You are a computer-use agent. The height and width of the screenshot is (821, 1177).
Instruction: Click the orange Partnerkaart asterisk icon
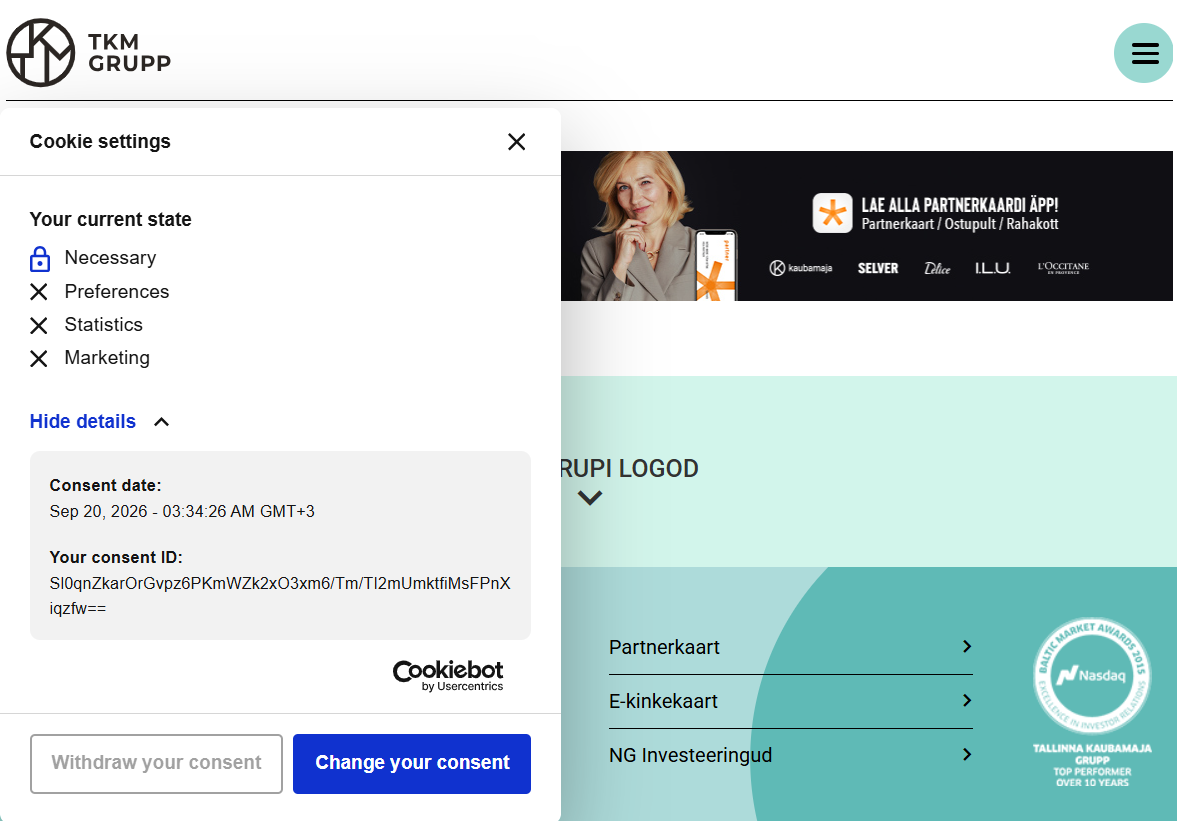point(832,213)
